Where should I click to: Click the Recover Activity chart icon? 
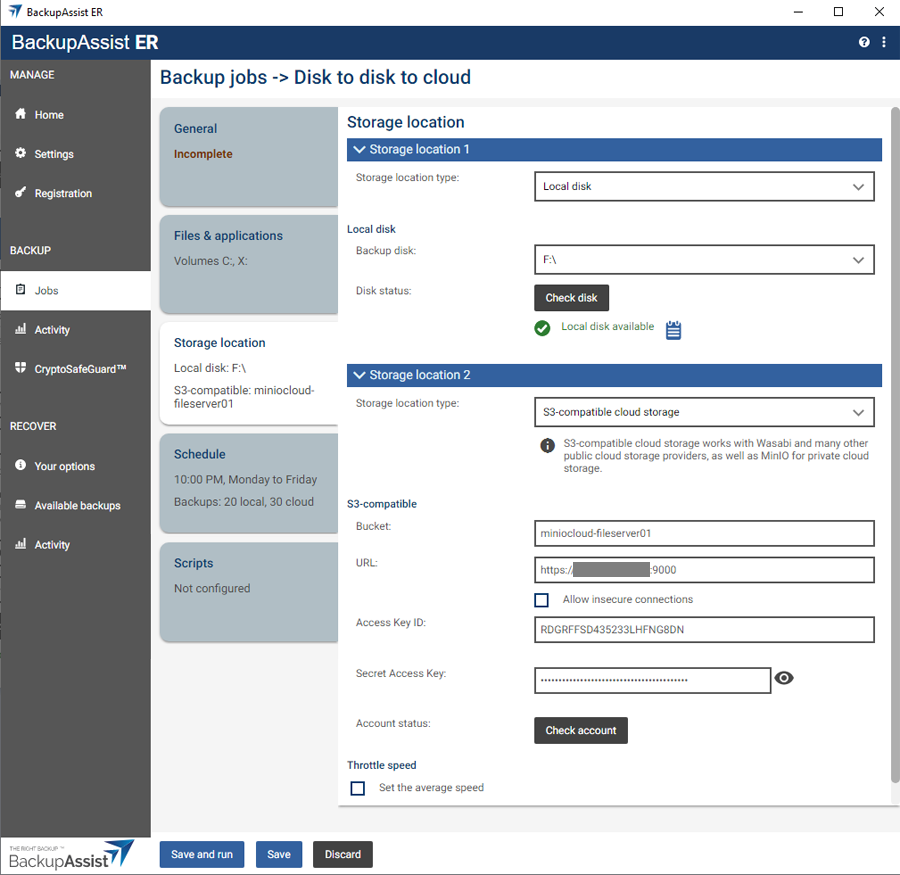(x=21, y=544)
